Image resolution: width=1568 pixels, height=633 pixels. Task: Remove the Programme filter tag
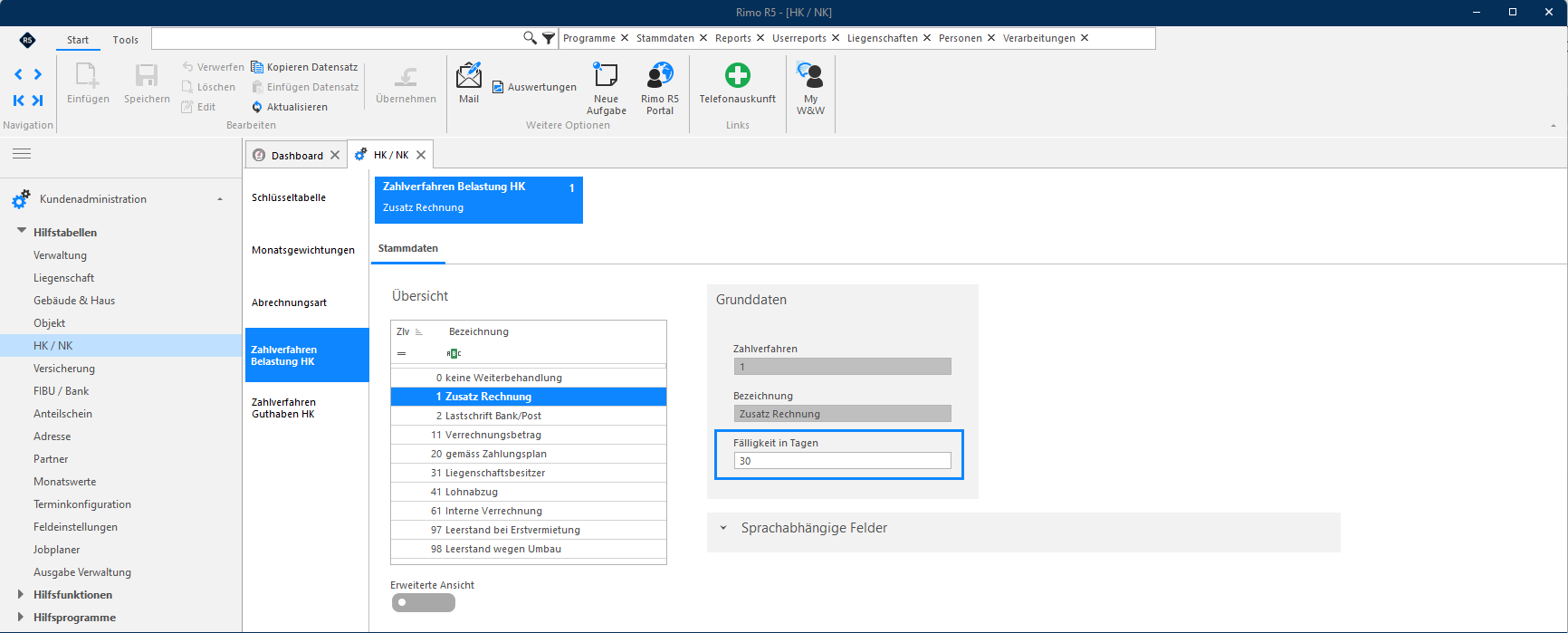point(625,38)
